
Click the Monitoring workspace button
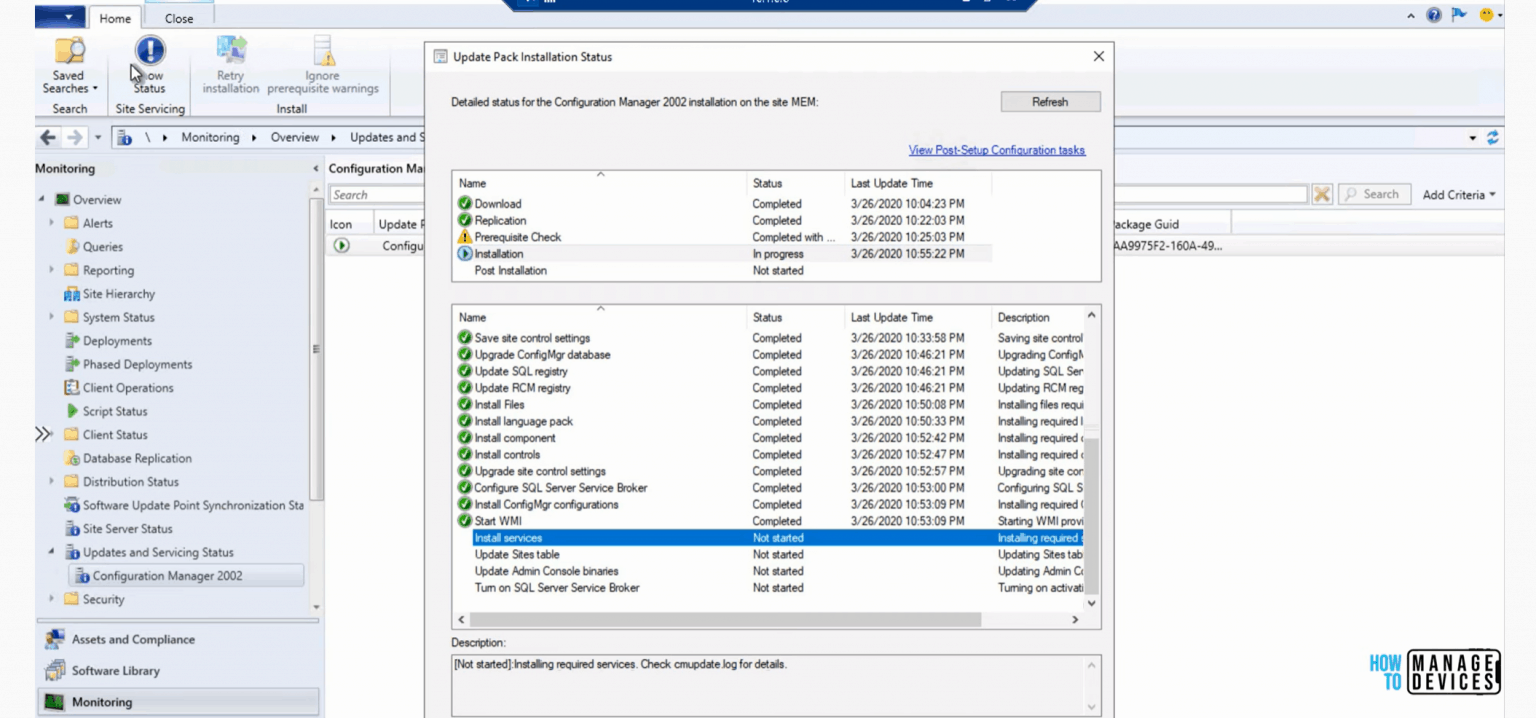pos(102,701)
